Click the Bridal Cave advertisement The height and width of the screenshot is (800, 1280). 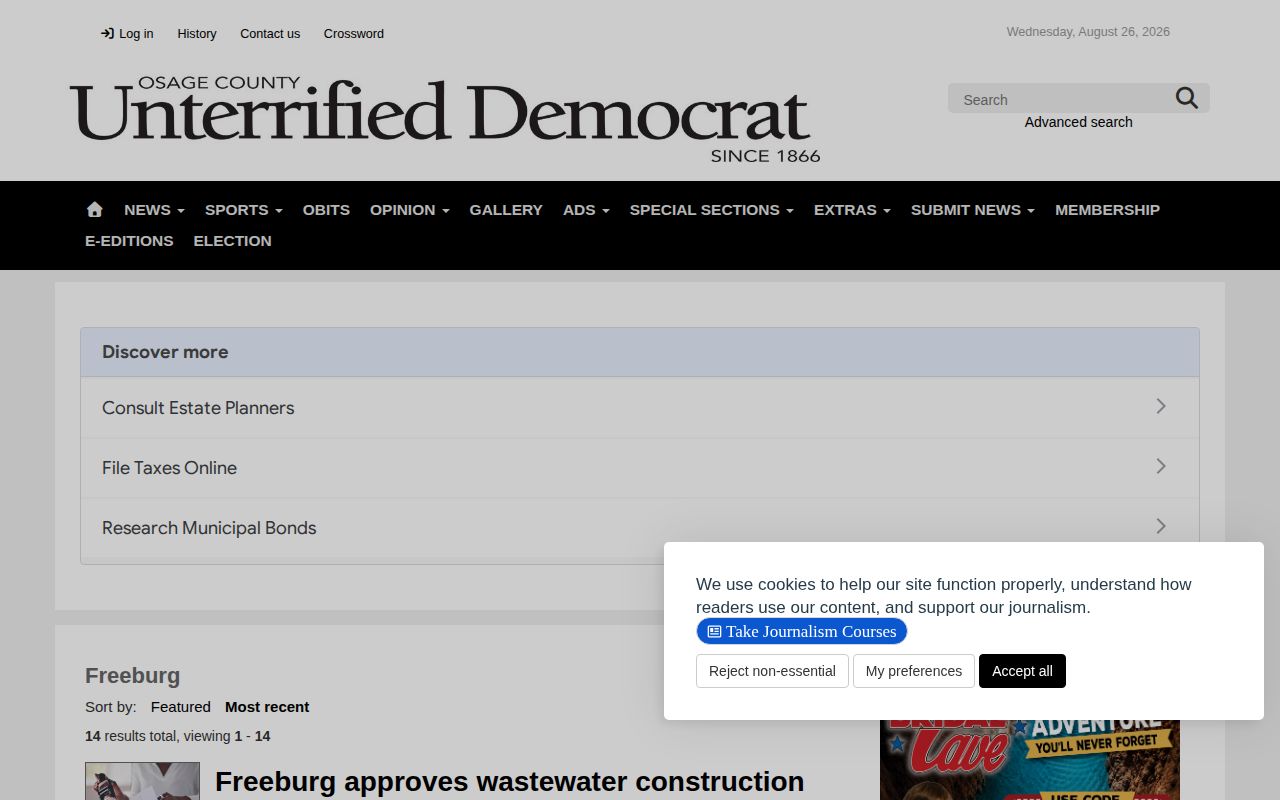1030,760
